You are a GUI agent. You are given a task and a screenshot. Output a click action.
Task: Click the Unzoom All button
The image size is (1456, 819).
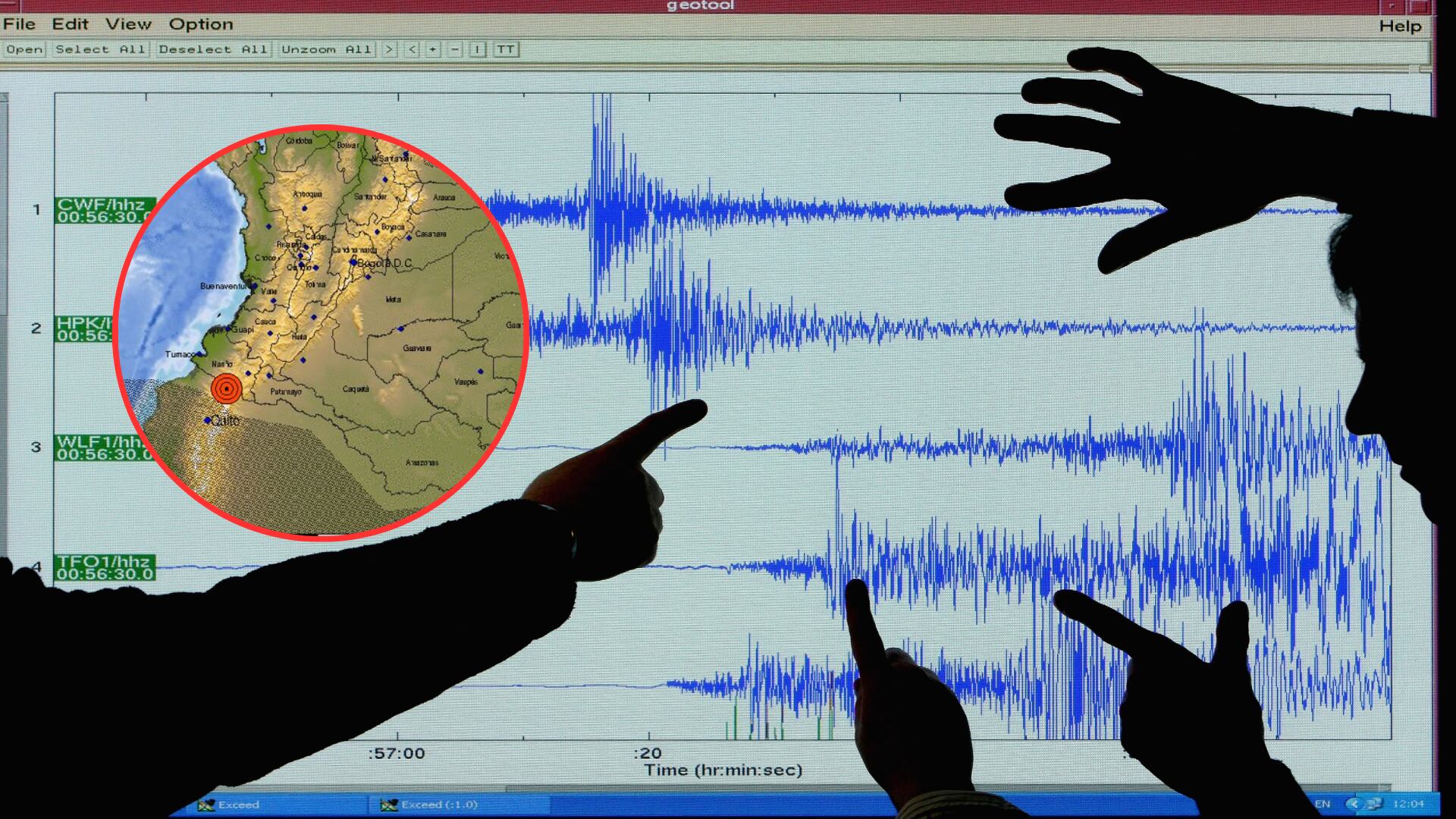tap(326, 49)
